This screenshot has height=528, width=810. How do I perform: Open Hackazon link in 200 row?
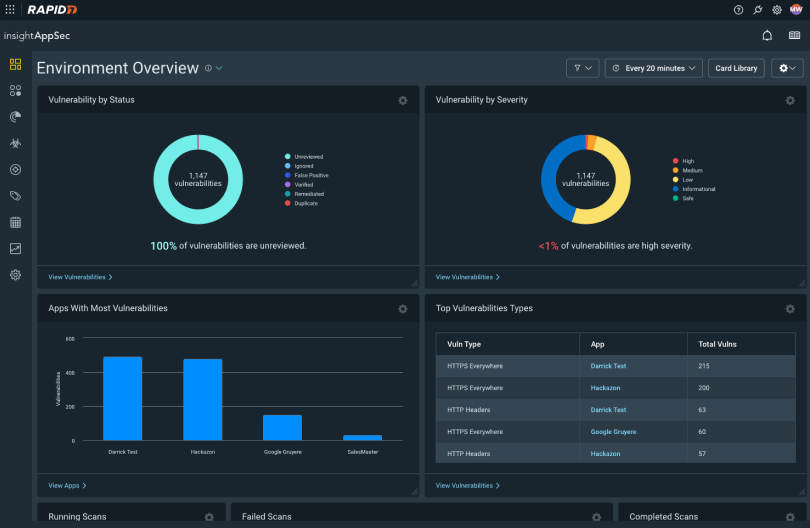click(x=605, y=387)
